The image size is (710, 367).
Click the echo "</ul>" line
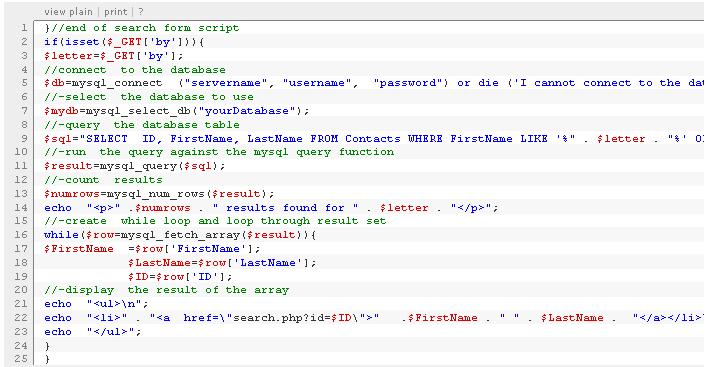93,332
